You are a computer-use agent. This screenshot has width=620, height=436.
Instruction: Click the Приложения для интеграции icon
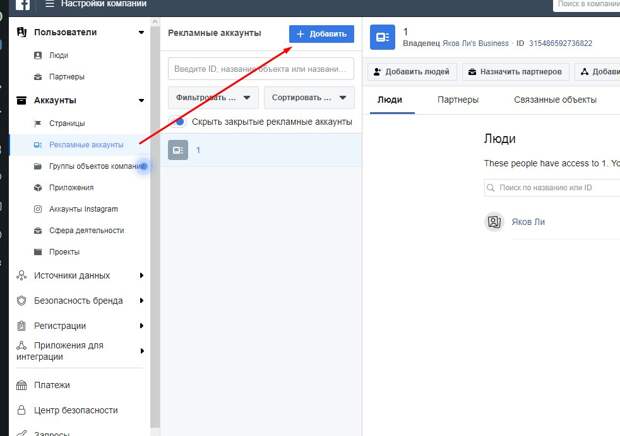tap(21, 345)
